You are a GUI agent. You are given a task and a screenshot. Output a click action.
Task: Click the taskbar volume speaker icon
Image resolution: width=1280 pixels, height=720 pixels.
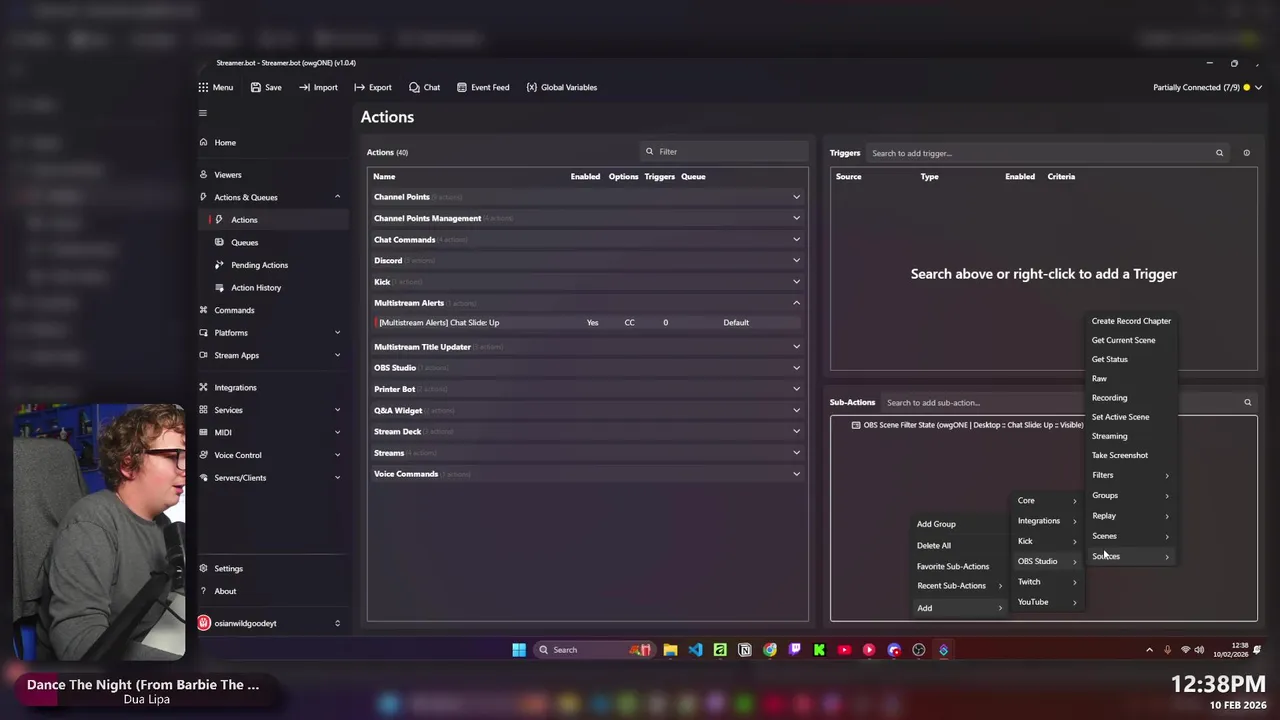pos(1199,650)
